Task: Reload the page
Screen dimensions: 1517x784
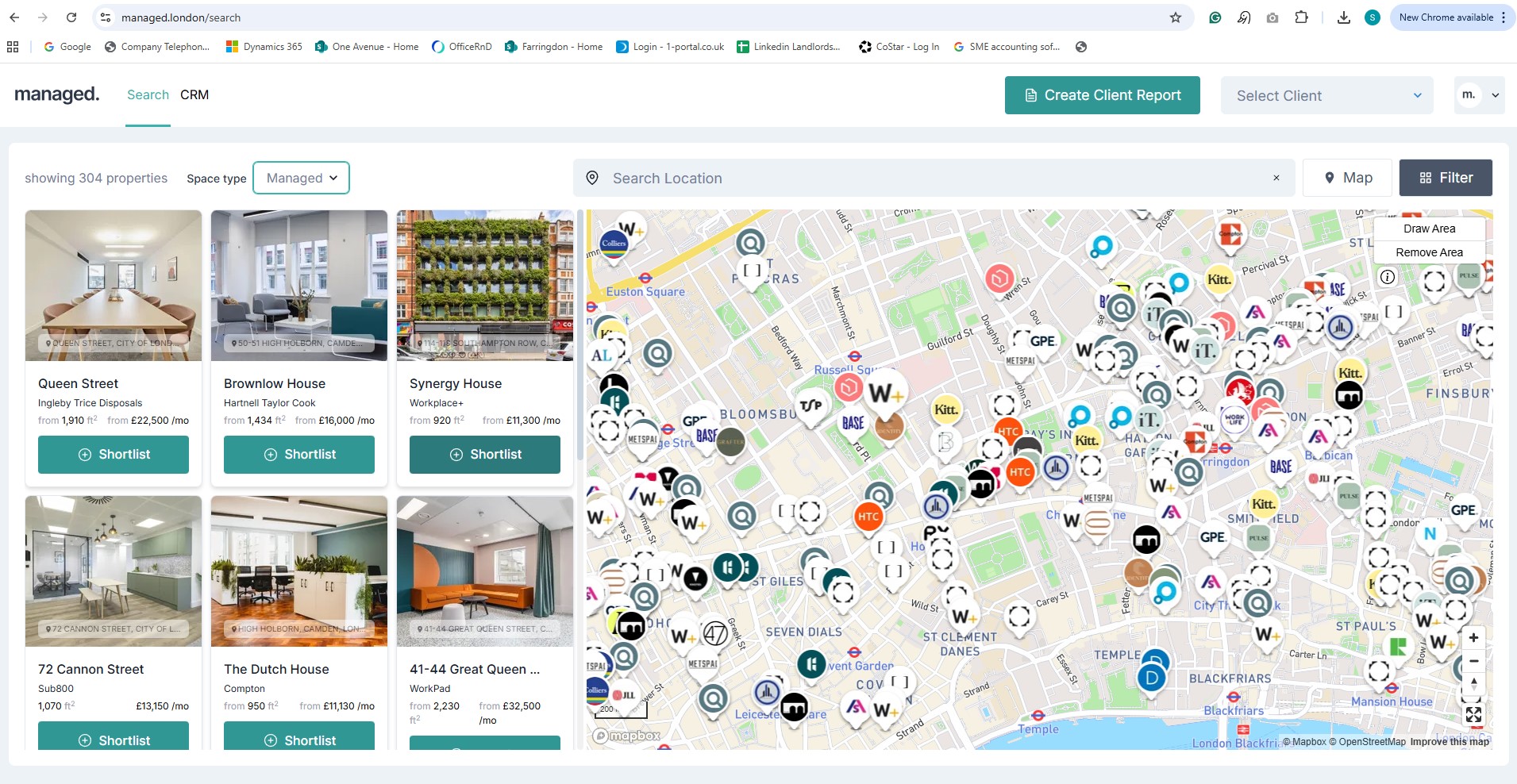Action: pos(71,17)
